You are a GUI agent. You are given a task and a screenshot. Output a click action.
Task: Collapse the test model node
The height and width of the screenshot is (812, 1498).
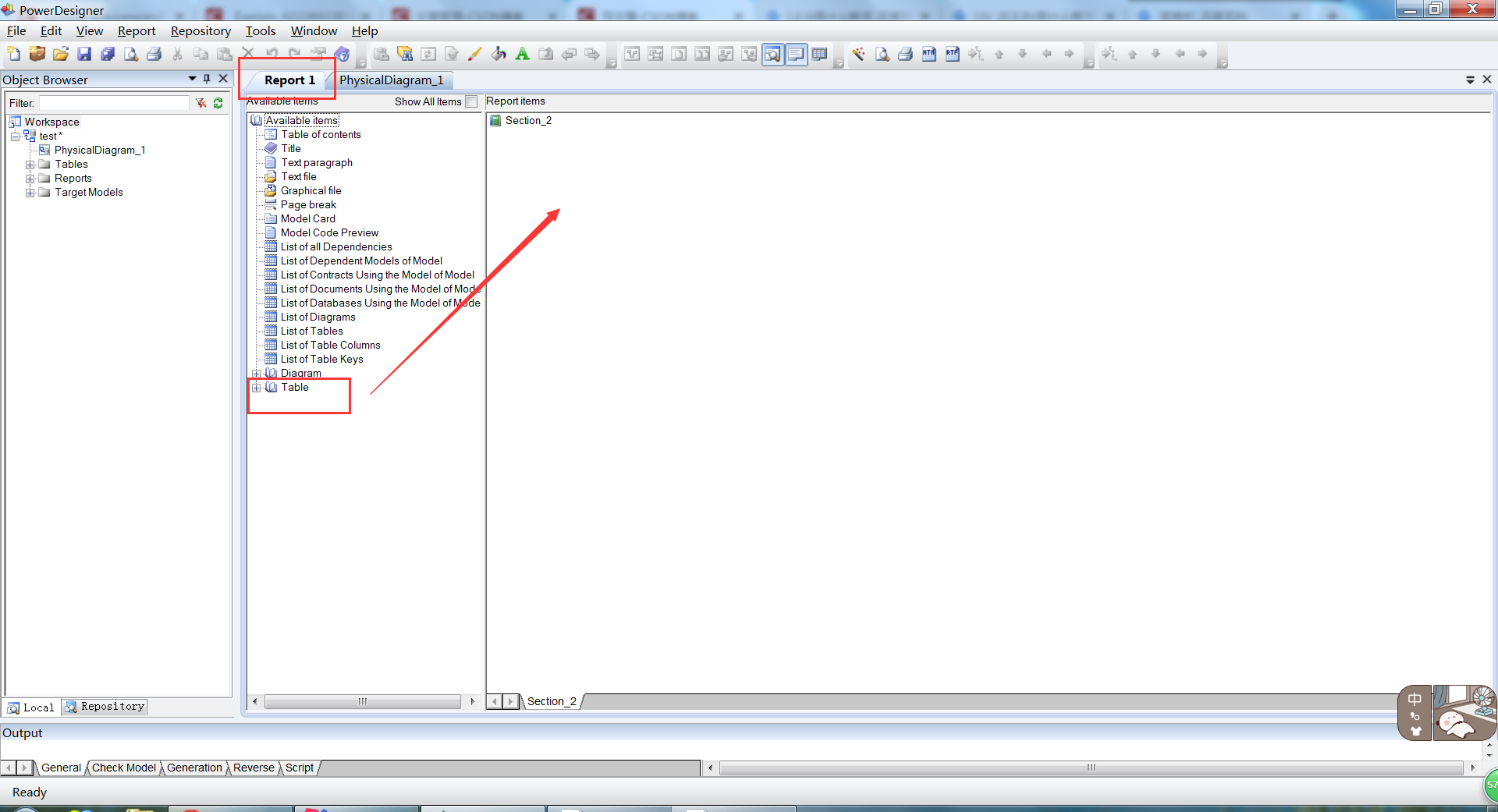15,137
